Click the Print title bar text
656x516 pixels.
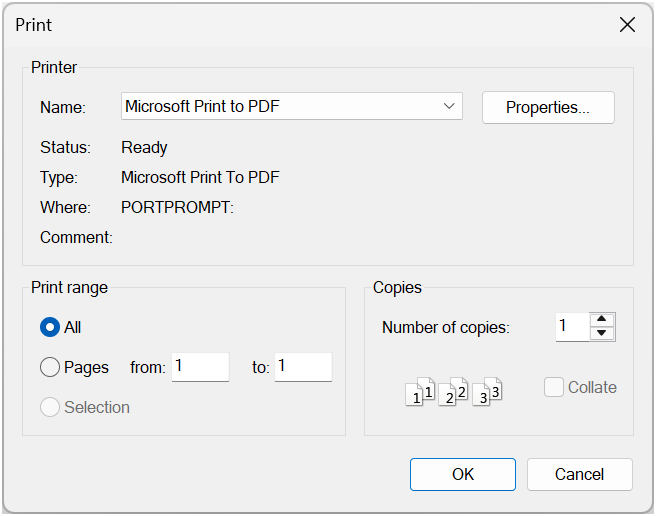34,25
